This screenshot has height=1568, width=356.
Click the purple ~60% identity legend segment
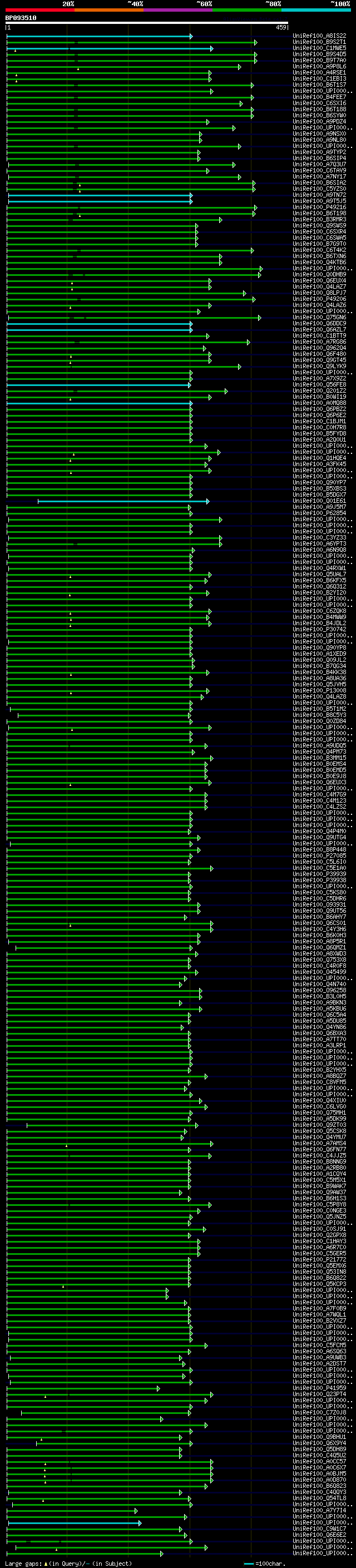click(179, 10)
